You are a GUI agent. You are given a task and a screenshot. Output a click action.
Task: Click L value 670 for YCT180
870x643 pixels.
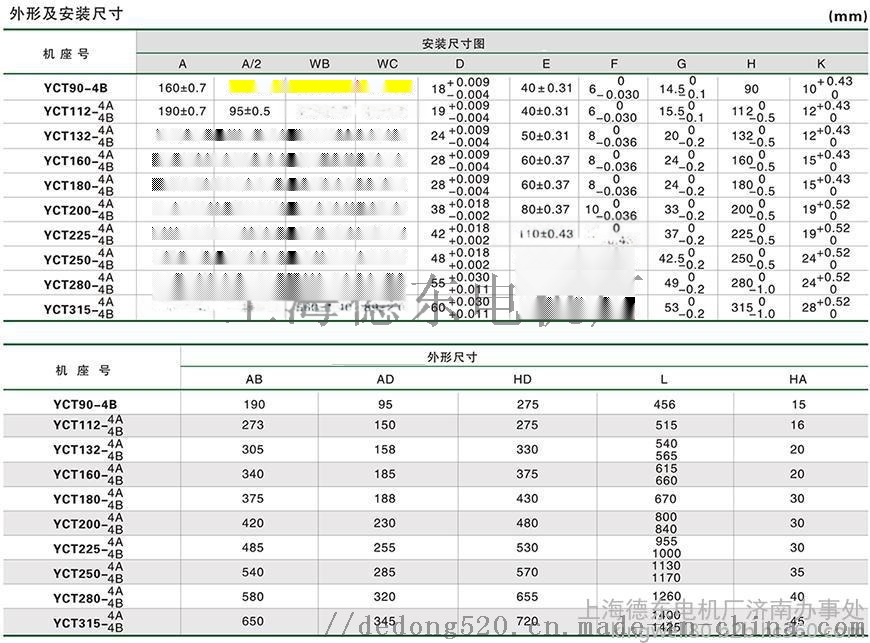666,498
